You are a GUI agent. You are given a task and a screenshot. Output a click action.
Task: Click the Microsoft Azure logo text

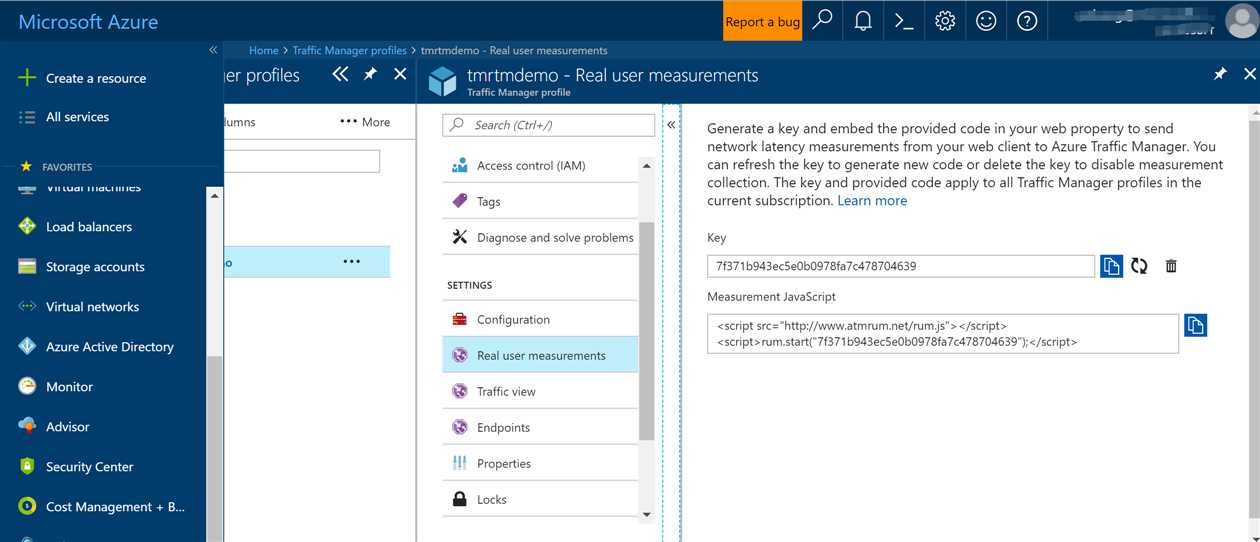click(88, 21)
